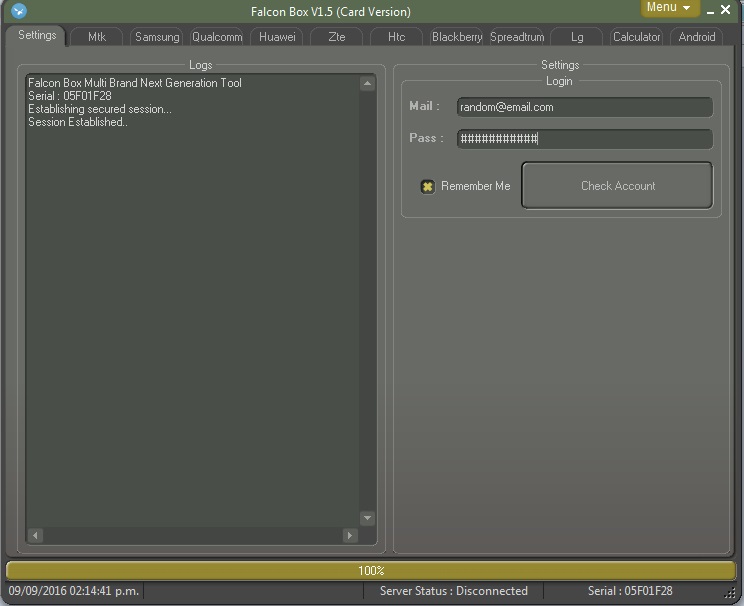The width and height of the screenshot is (744, 606).
Task: Click 'Server Status : Disconnected' in status bar
Action: (x=454, y=591)
